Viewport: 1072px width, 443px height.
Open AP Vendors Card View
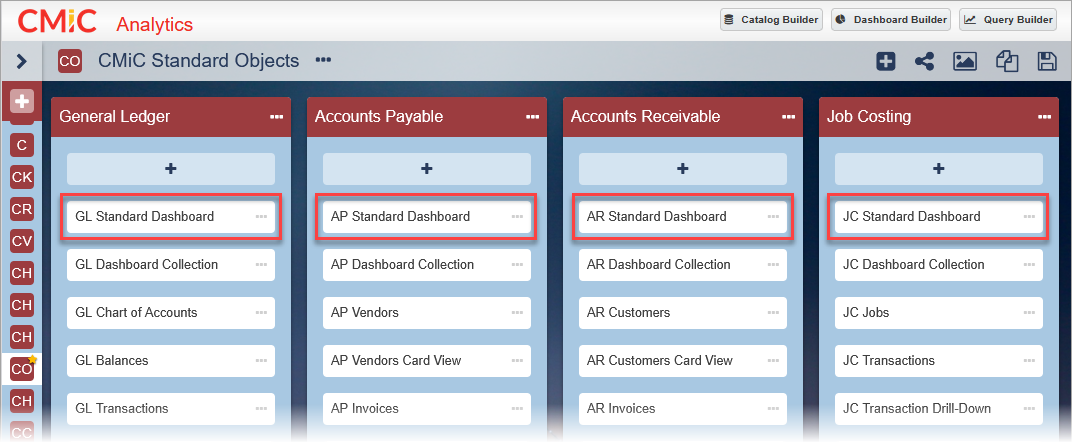pos(427,360)
